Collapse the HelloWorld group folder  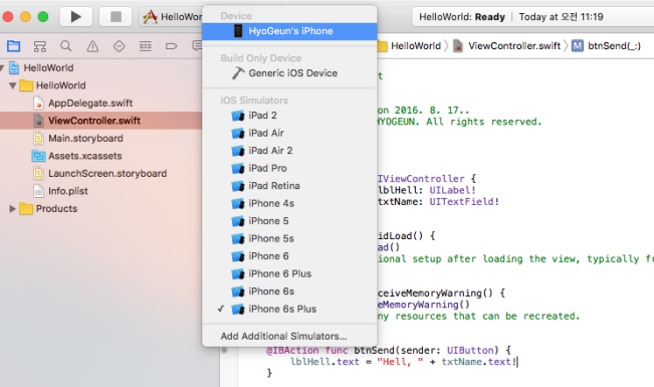13,85
